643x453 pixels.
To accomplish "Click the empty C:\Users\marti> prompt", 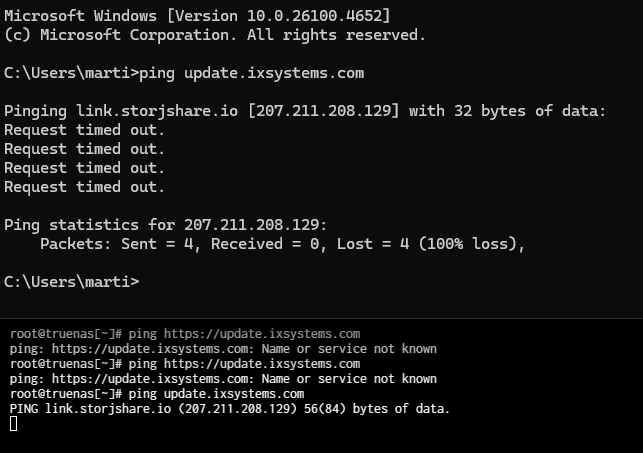I will tap(71, 282).
